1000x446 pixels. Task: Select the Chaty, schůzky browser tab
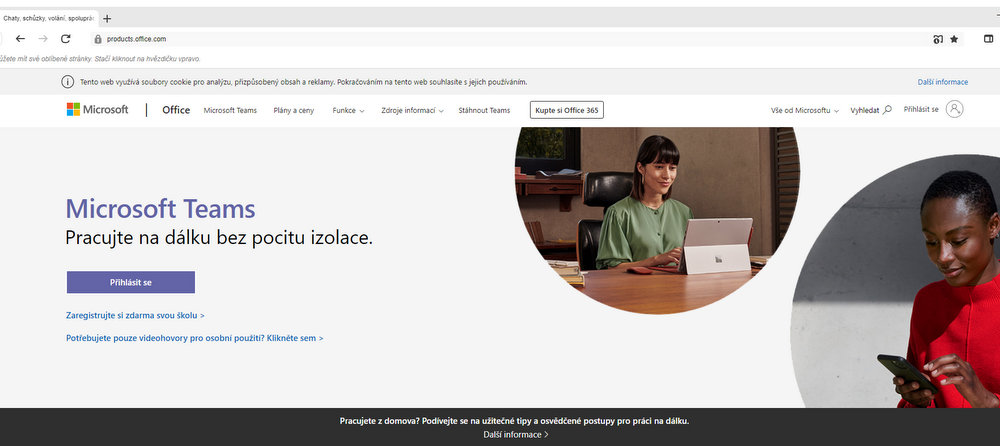pos(48,19)
